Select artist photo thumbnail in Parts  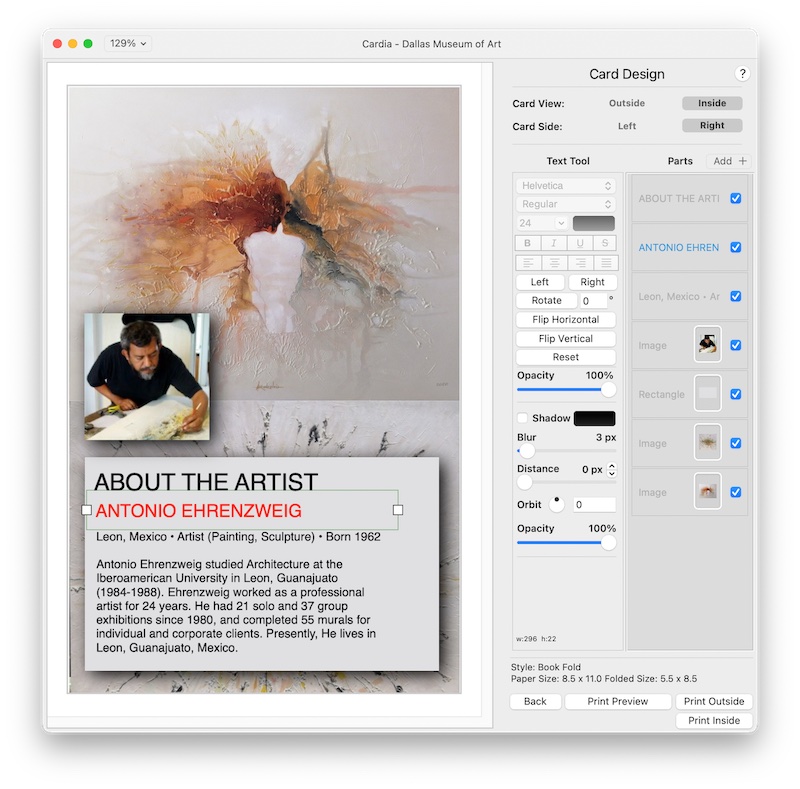tap(708, 344)
